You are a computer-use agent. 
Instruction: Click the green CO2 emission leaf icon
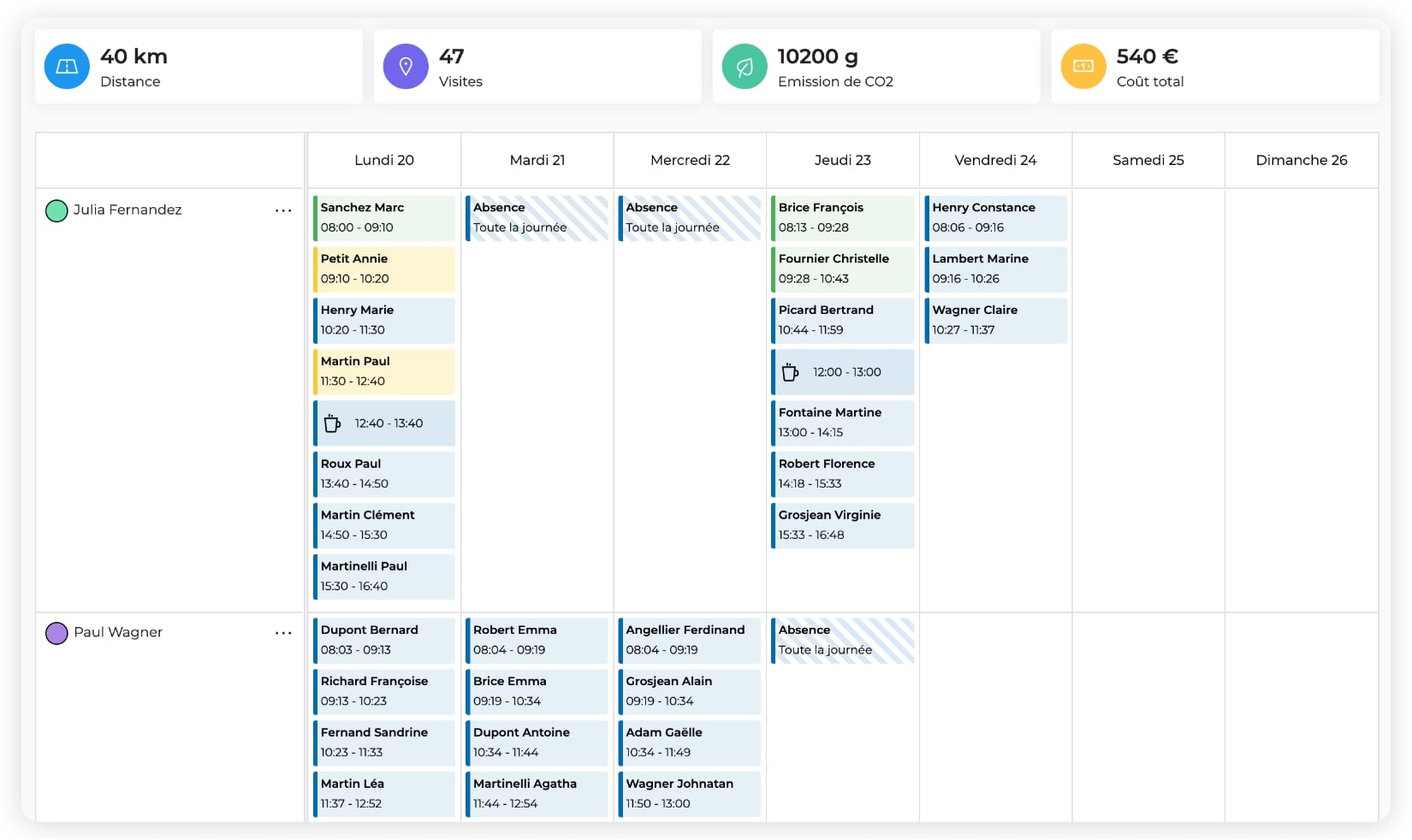point(745,67)
